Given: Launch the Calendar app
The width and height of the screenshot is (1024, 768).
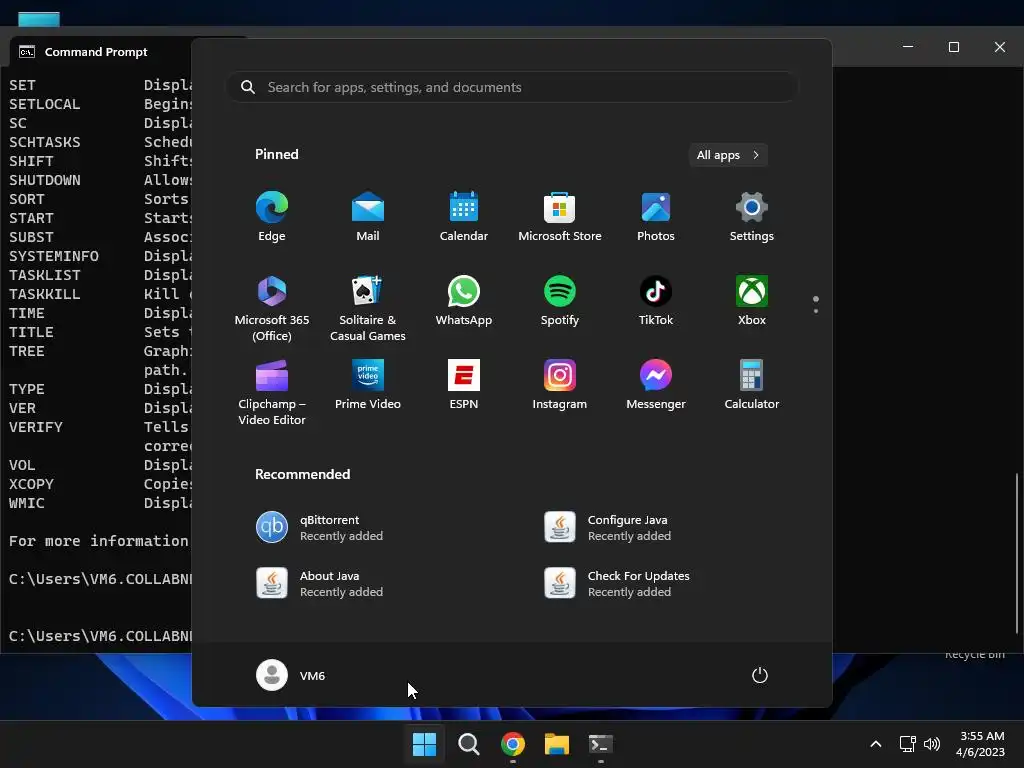Looking at the screenshot, I should coord(464,217).
